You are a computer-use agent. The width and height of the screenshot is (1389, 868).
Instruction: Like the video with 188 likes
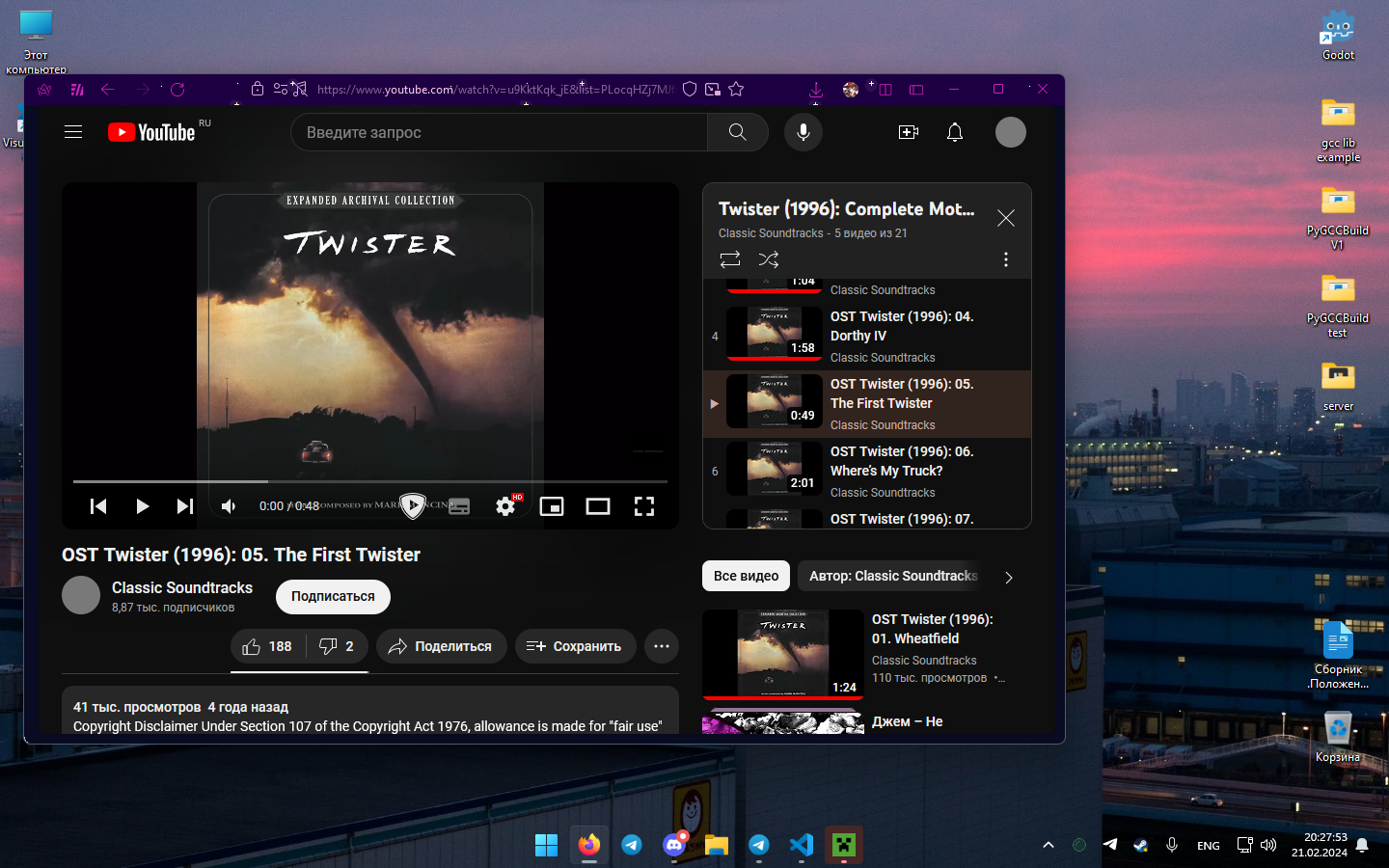[x=267, y=646]
